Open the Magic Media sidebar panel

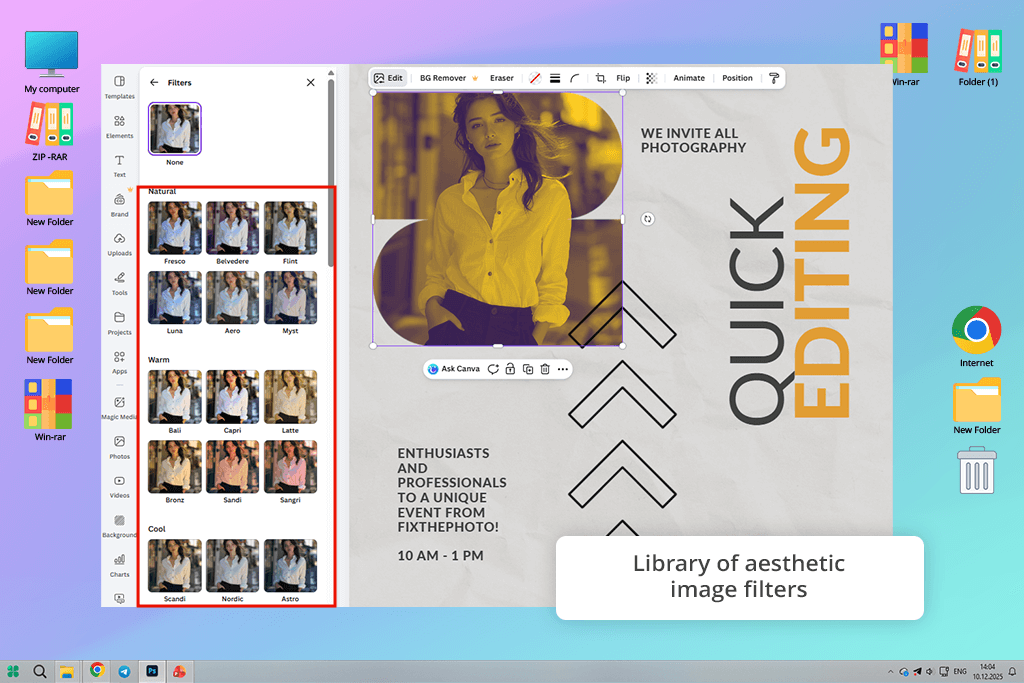(x=120, y=408)
